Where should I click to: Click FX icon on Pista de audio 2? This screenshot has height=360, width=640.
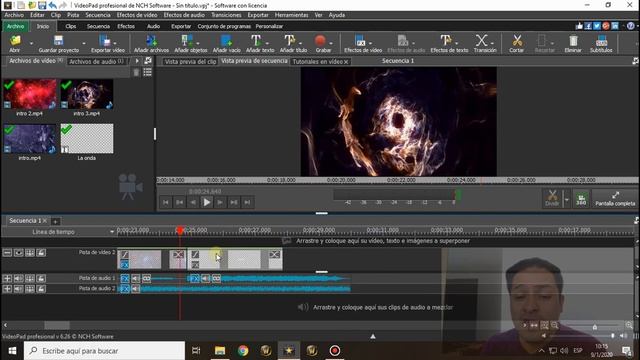(x=125, y=289)
